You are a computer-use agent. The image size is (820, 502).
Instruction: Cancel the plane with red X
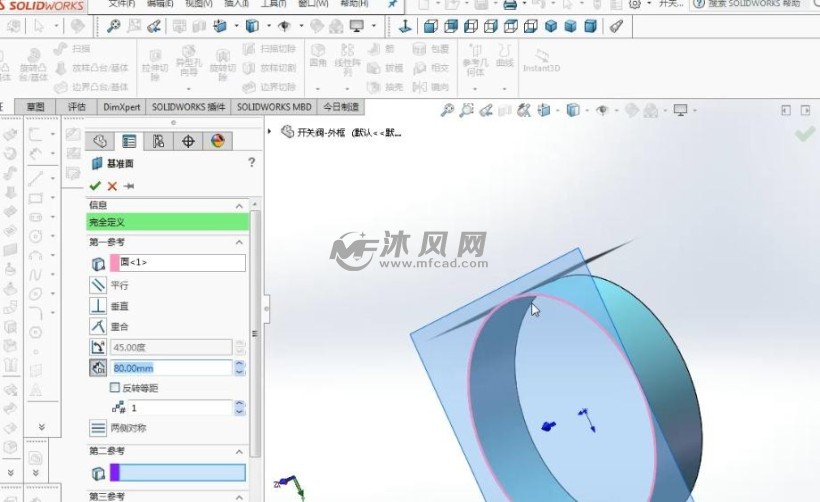point(112,186)
